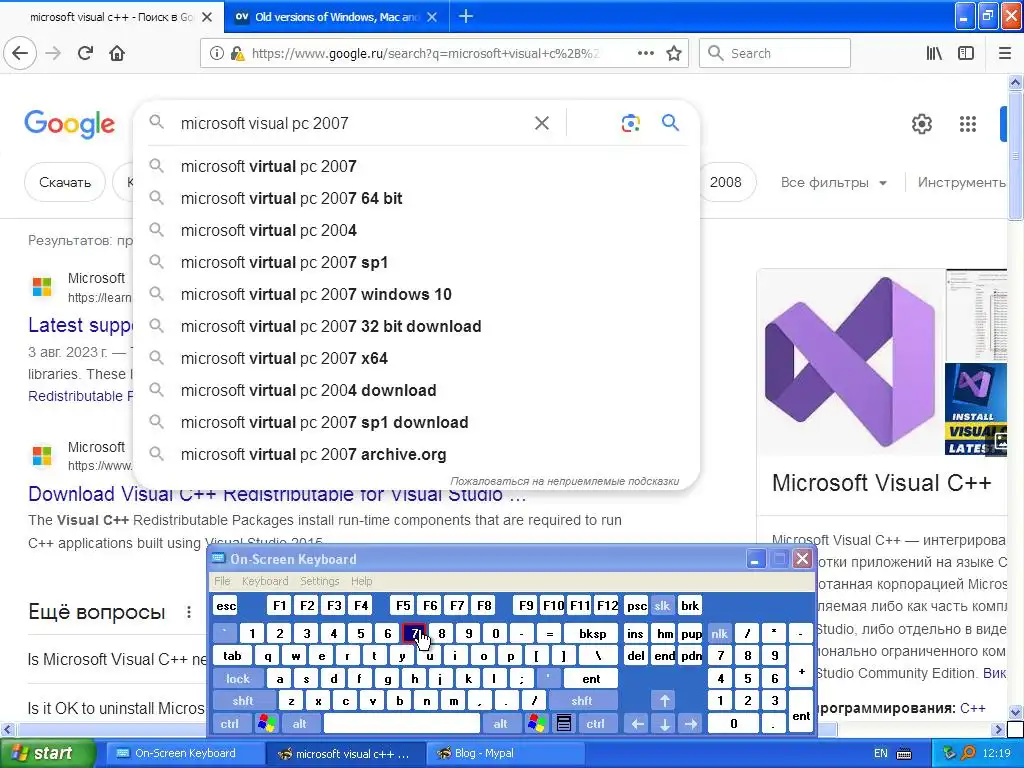Image resolution: width=1024 pixels, height=768 pixels.
Task: Toggle the right shft key on keyboard
Action: (581, 701)
